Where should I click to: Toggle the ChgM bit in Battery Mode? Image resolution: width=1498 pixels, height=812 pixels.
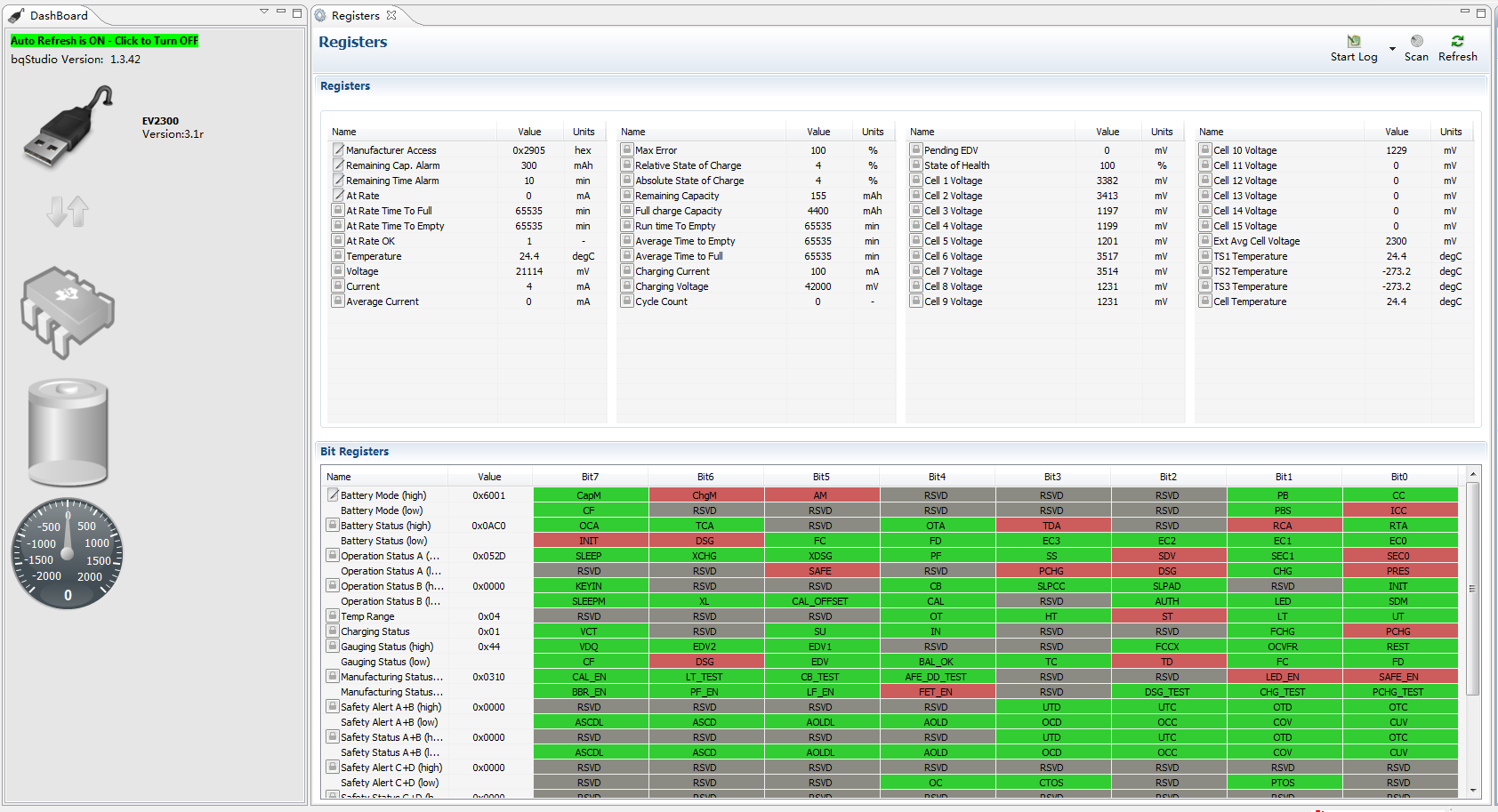tap(705, 495)
